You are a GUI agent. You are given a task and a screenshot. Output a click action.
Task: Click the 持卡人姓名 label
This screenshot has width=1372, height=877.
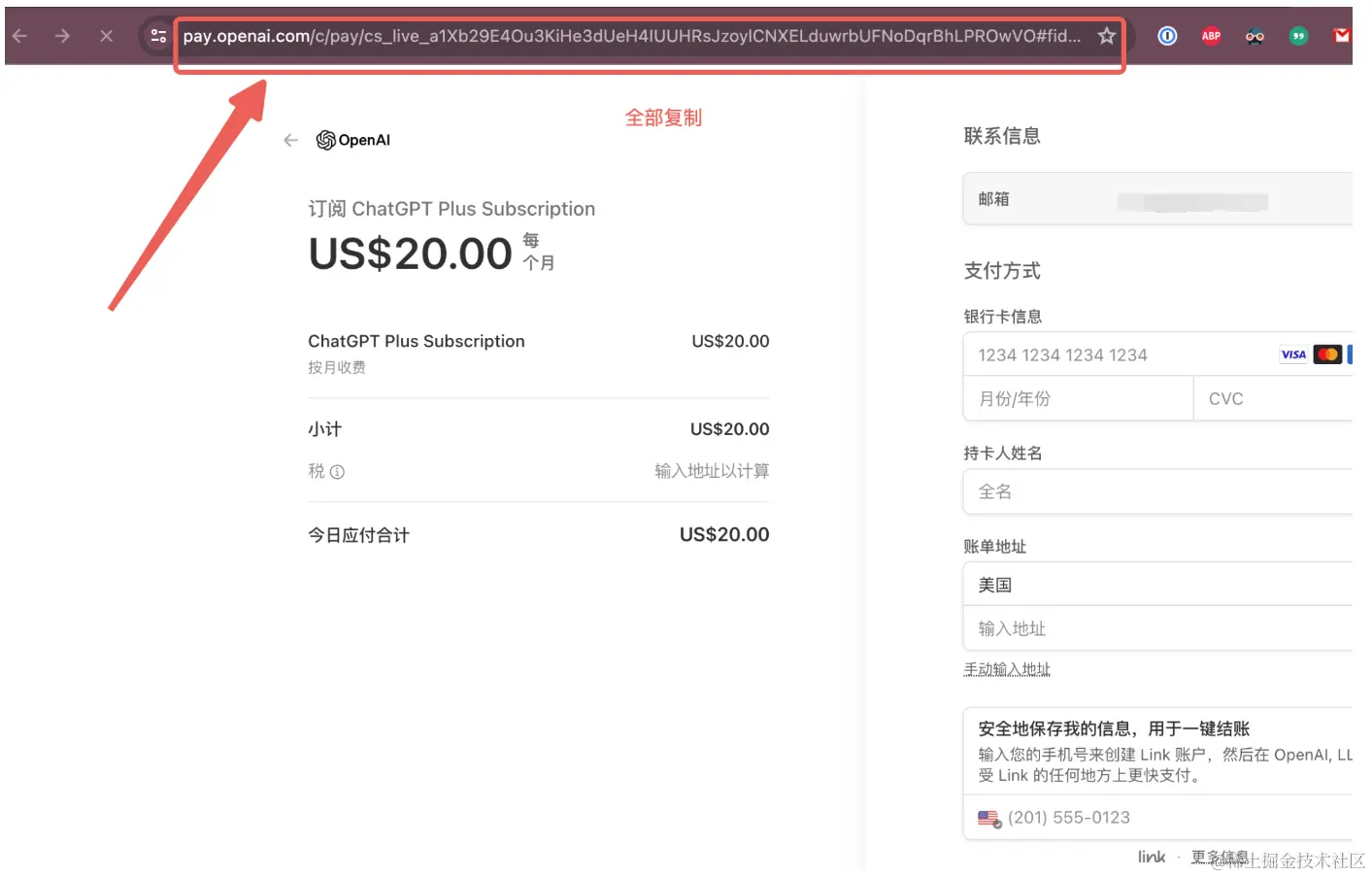pyautogui.click(x=1003, y=453)
